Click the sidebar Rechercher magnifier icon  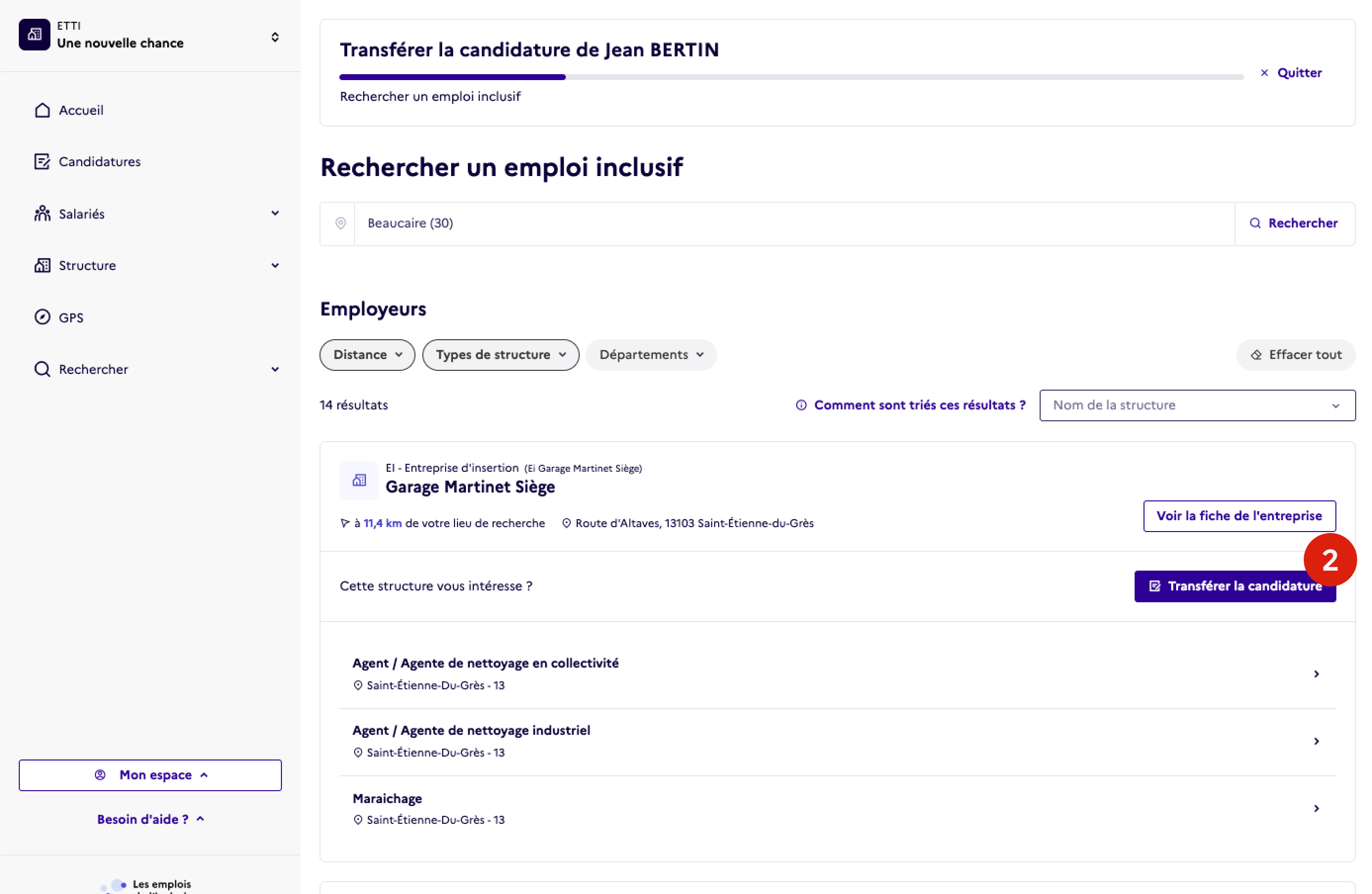pyautogui.click(x=42, y=369)
